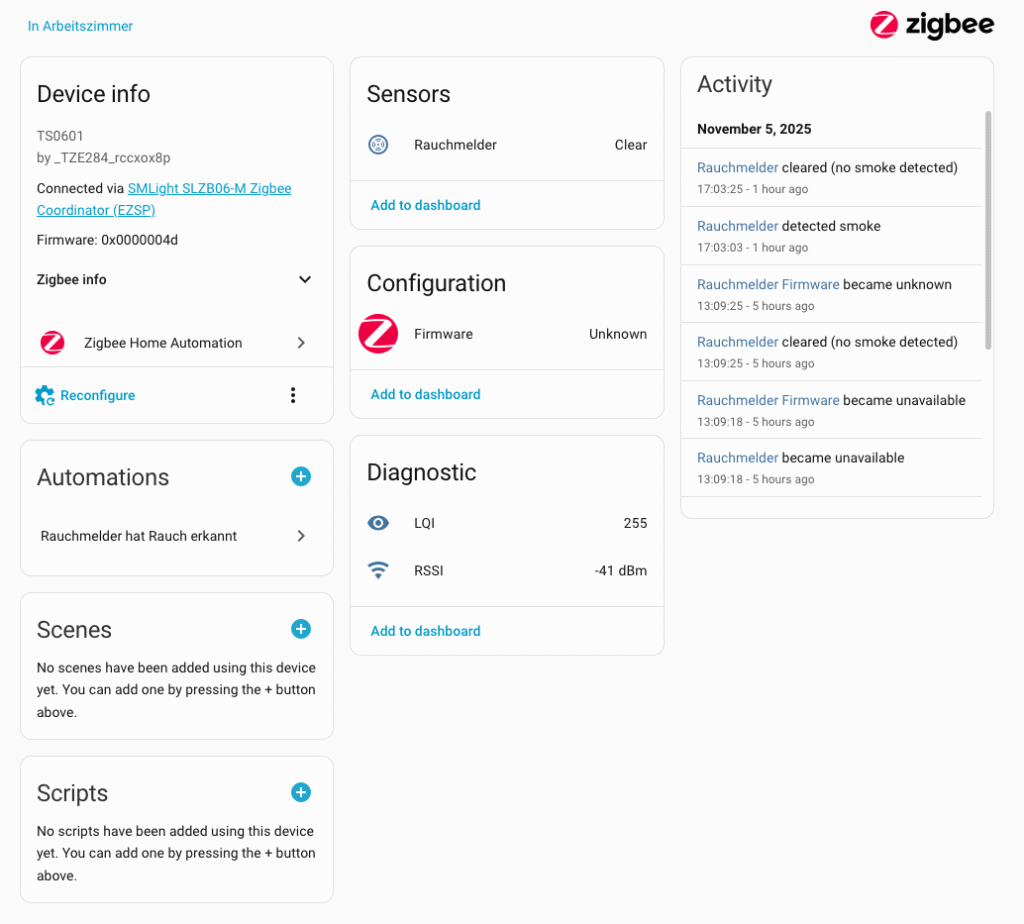Image resolution: width=1024 pixels, height=924 pixels.
Task: Click the Firmware Zigbee icon in Configuration
Action: [x=379, y=334]
